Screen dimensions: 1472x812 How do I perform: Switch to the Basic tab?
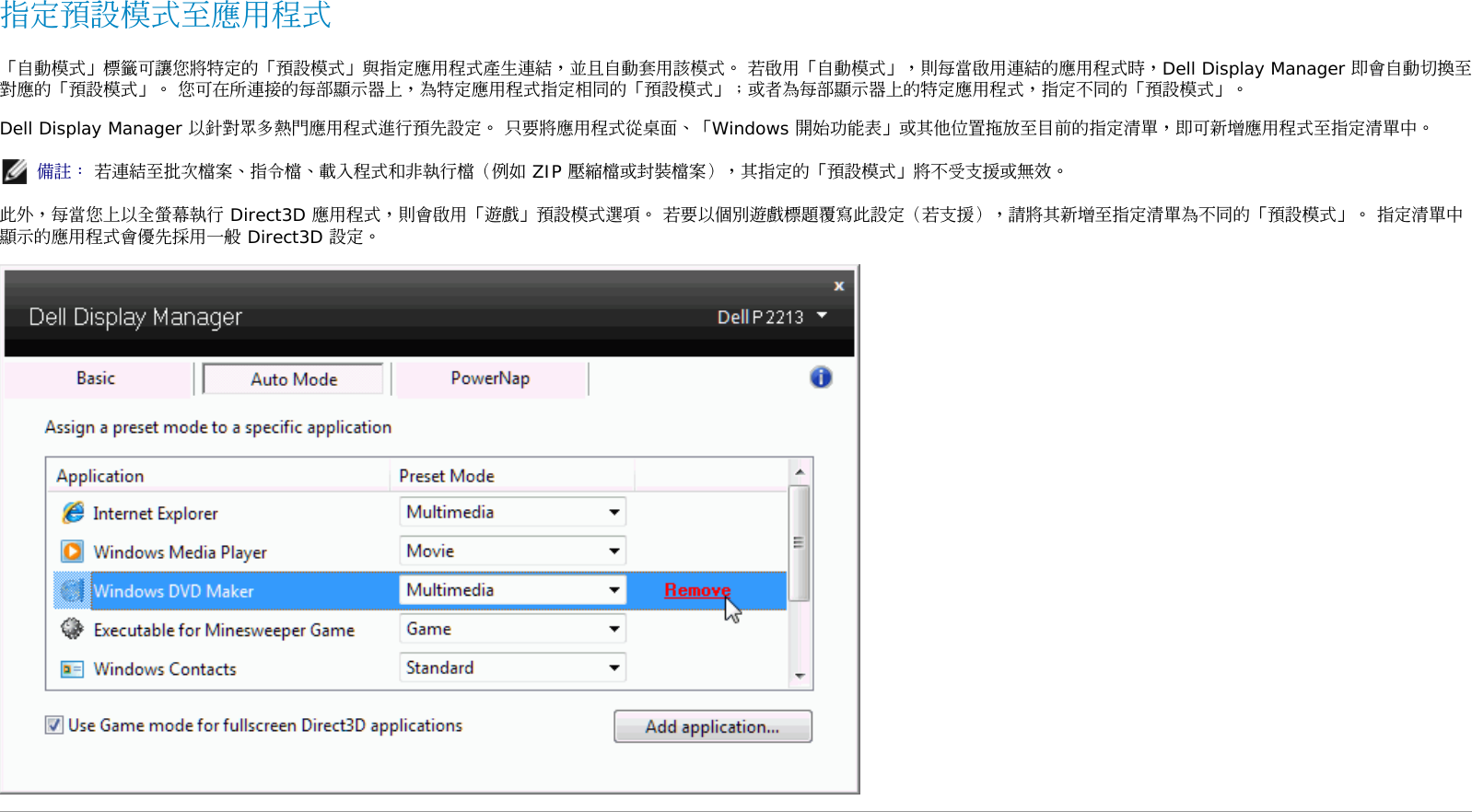pyautogui.click(x=97, y=378)
